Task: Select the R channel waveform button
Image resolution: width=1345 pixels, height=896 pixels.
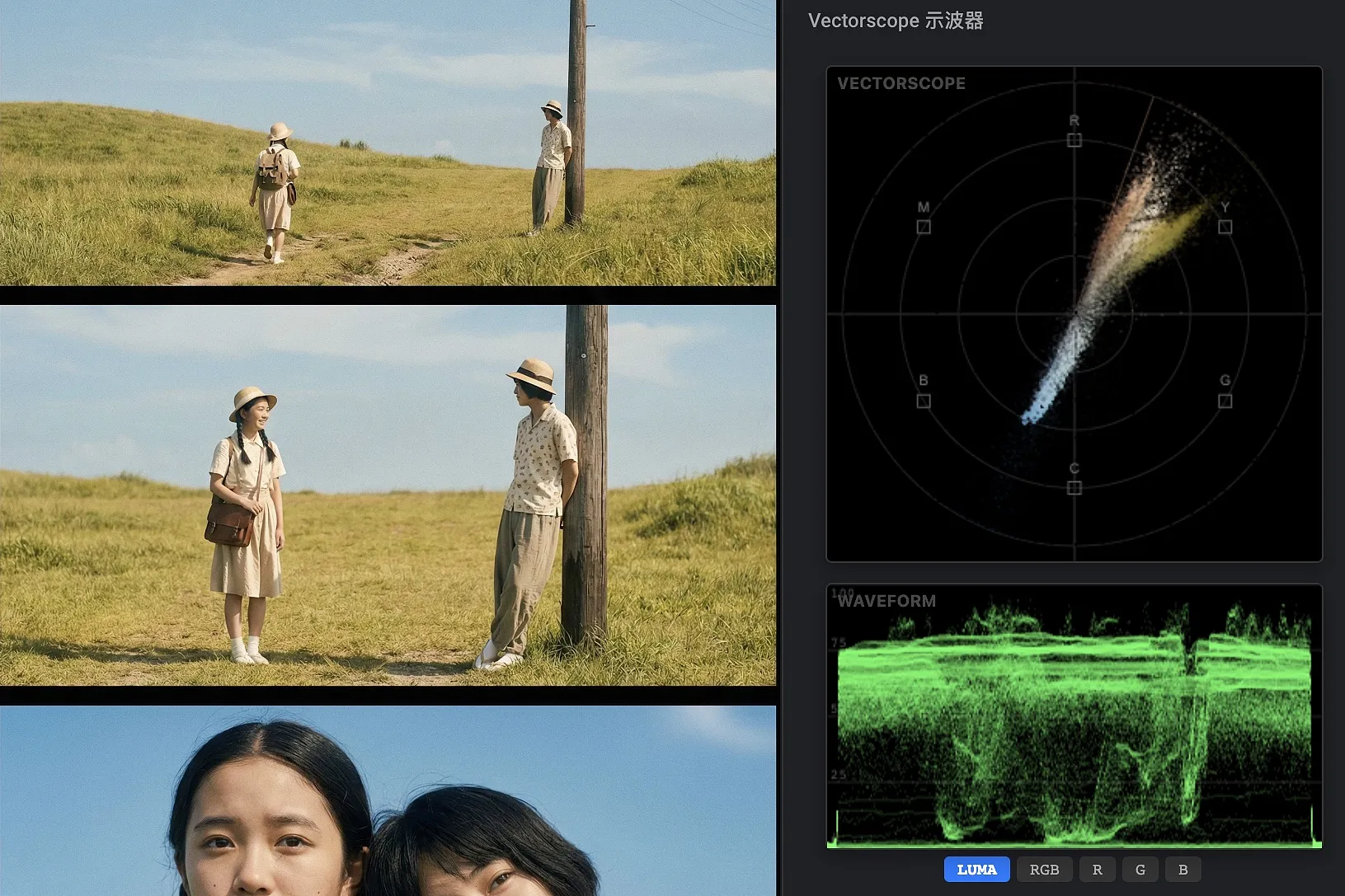Action: tap(1097, 870)
